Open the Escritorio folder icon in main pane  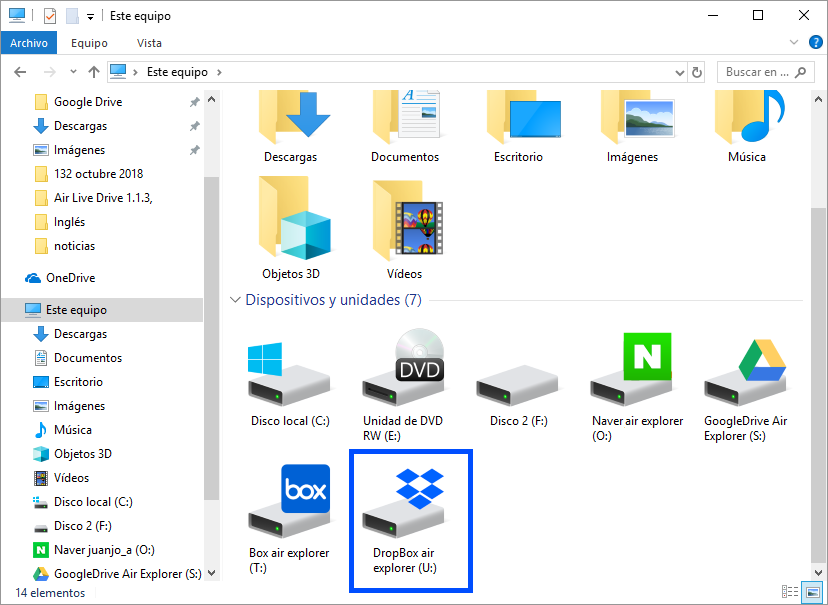(x=523, y=117)
